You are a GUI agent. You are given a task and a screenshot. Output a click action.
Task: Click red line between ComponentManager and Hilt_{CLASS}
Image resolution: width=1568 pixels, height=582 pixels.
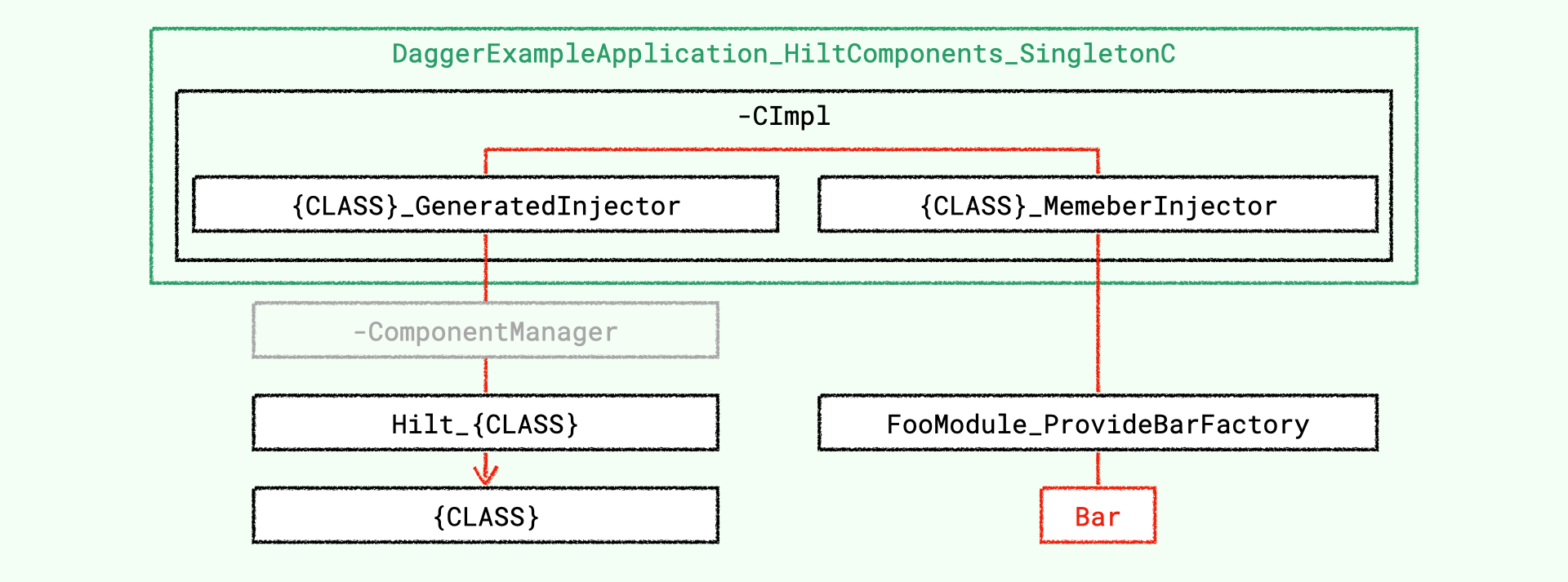pyautogui.click(x=485, y=376)
